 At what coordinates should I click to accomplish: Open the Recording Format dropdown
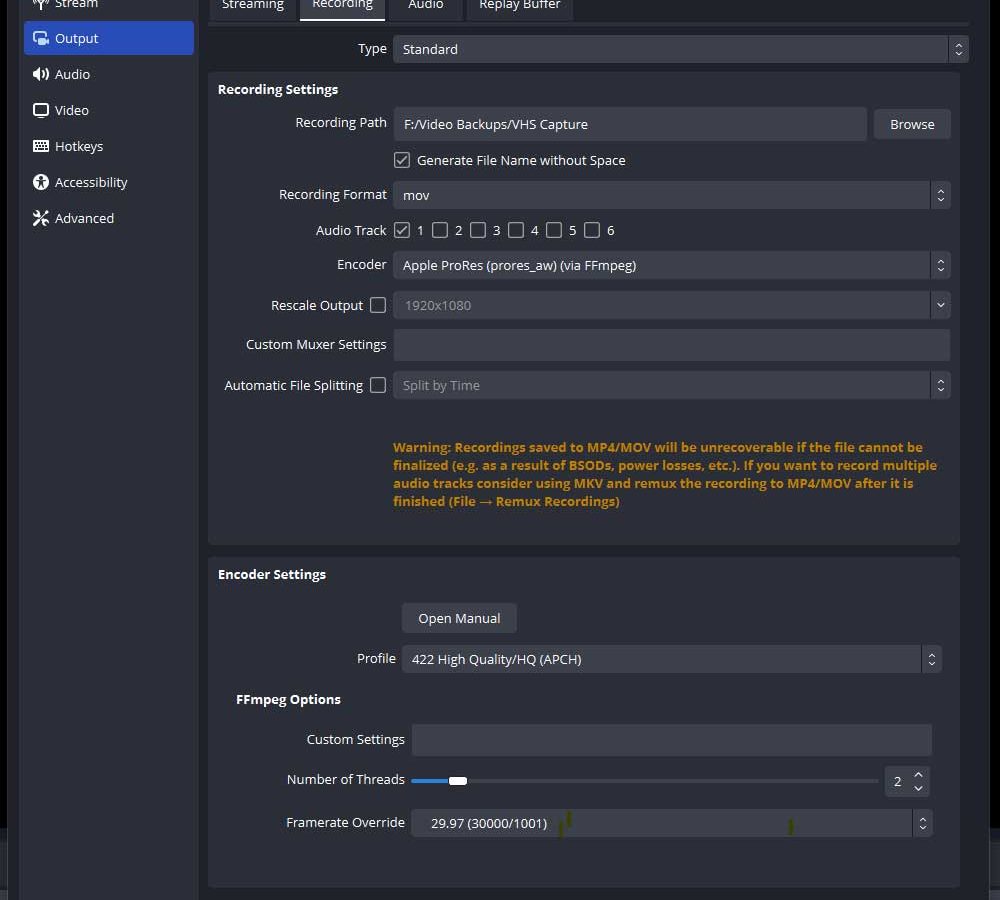pos(670,195)
